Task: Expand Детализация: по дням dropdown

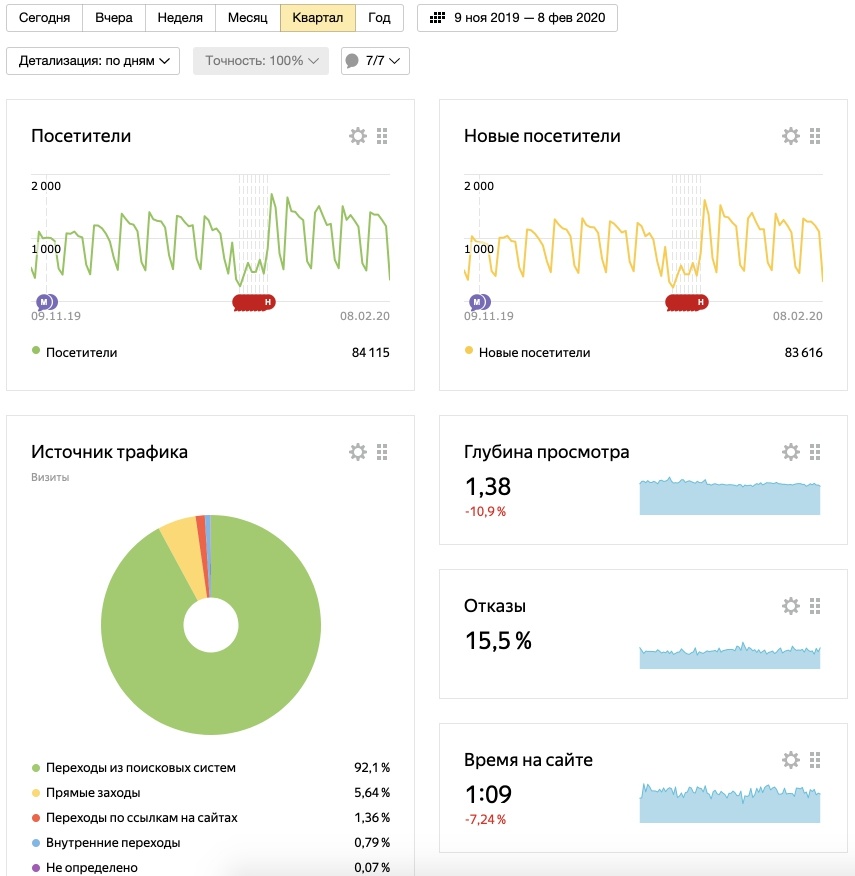Action: (x=92, y=61)
